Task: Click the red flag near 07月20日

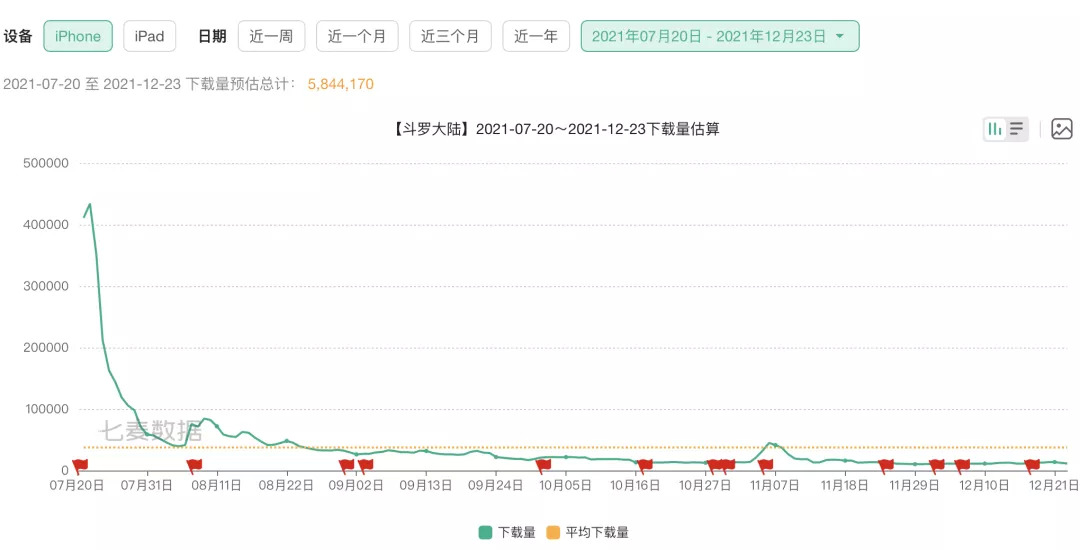Action: [80, 464]
